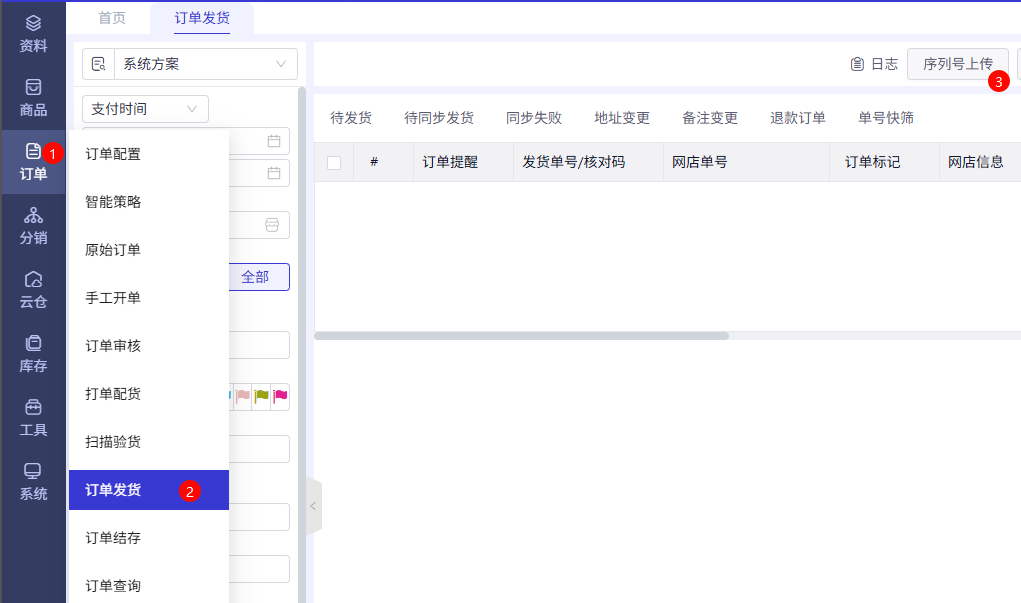
Task: Select the 退款订单 status tab
Action: click(798, 118)
